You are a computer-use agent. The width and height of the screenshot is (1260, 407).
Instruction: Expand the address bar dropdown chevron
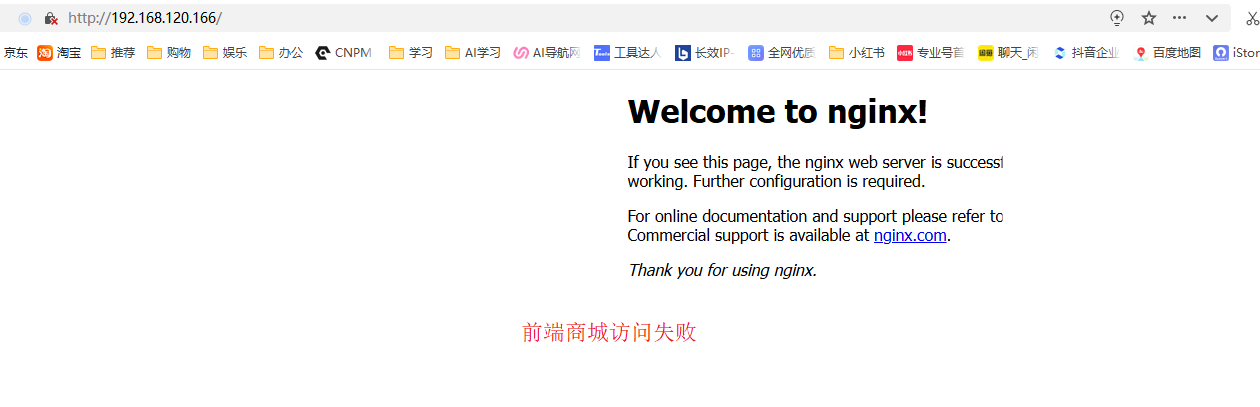tap(1212, 18)
